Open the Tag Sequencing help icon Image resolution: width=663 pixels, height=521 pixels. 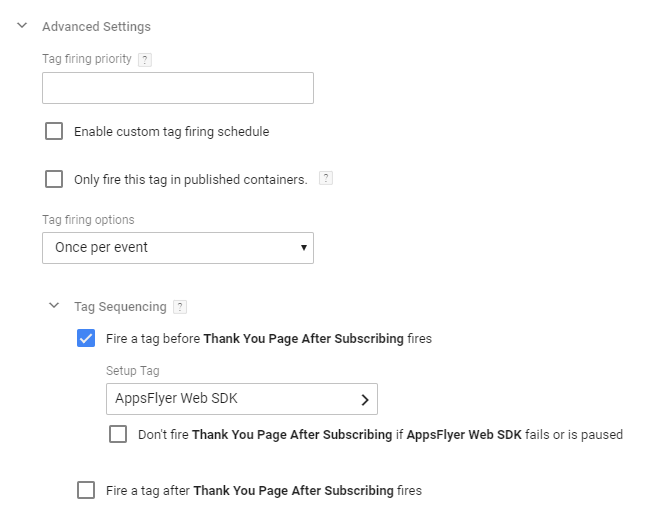180,307
